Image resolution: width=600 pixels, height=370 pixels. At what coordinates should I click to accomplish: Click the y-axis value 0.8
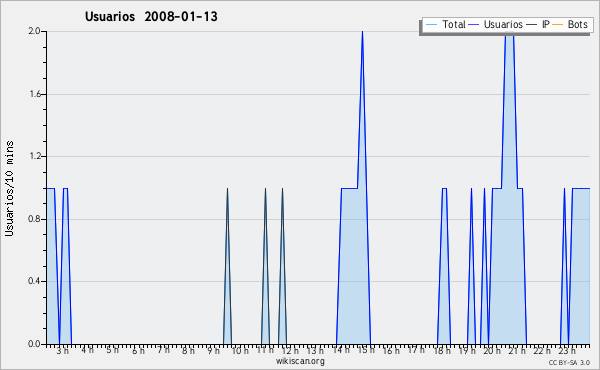pos(34,219)
